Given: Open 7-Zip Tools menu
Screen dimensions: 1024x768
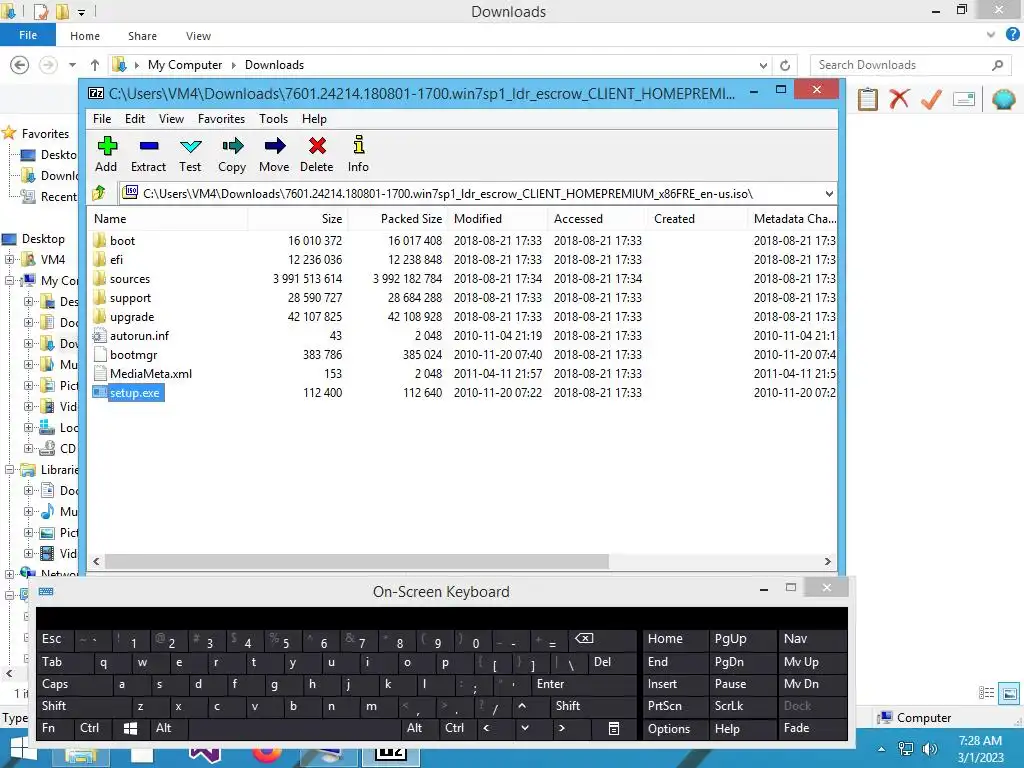Looking at the screenshot, I should coord(273,119).
